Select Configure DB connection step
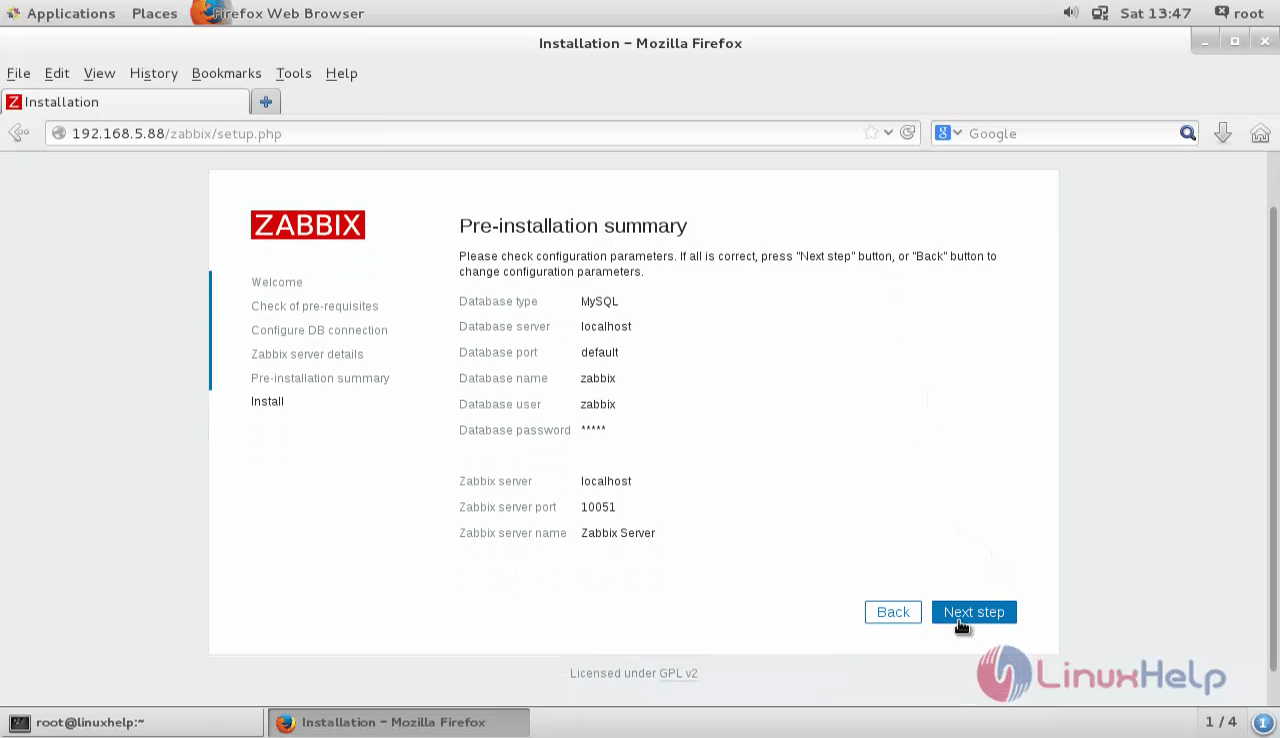Image resolution: width=1280 pixels, height=738 pixels. click(319, 330)
